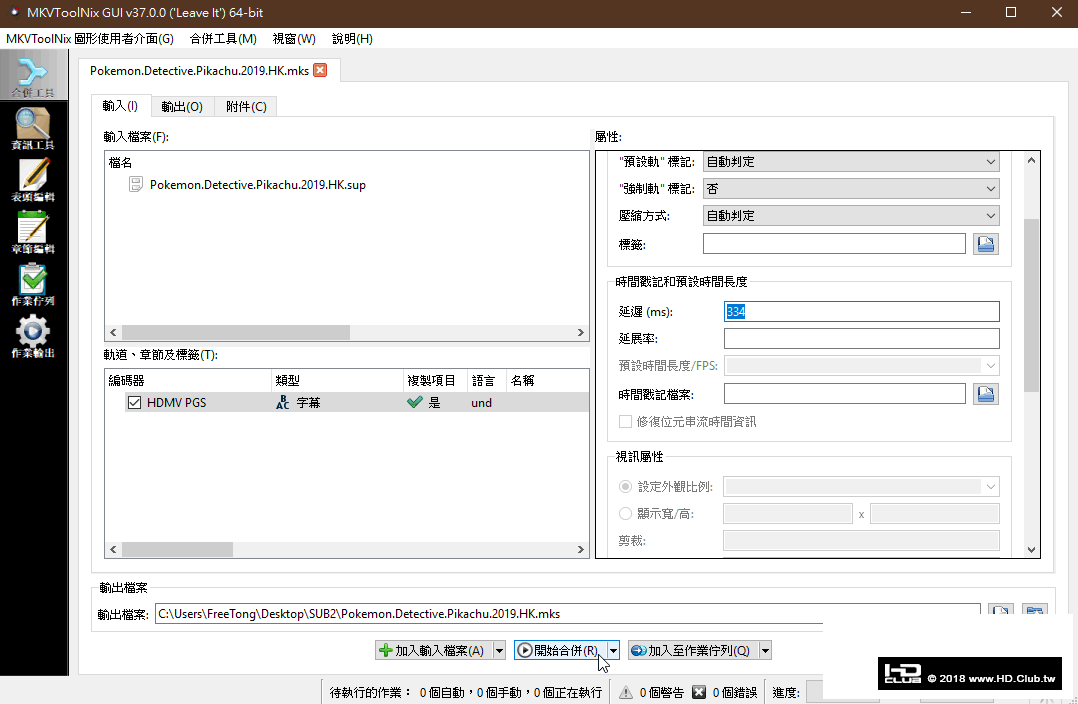
Task: Expand the 開始合併 dropdown arrow
Action: tap(613, 650)
